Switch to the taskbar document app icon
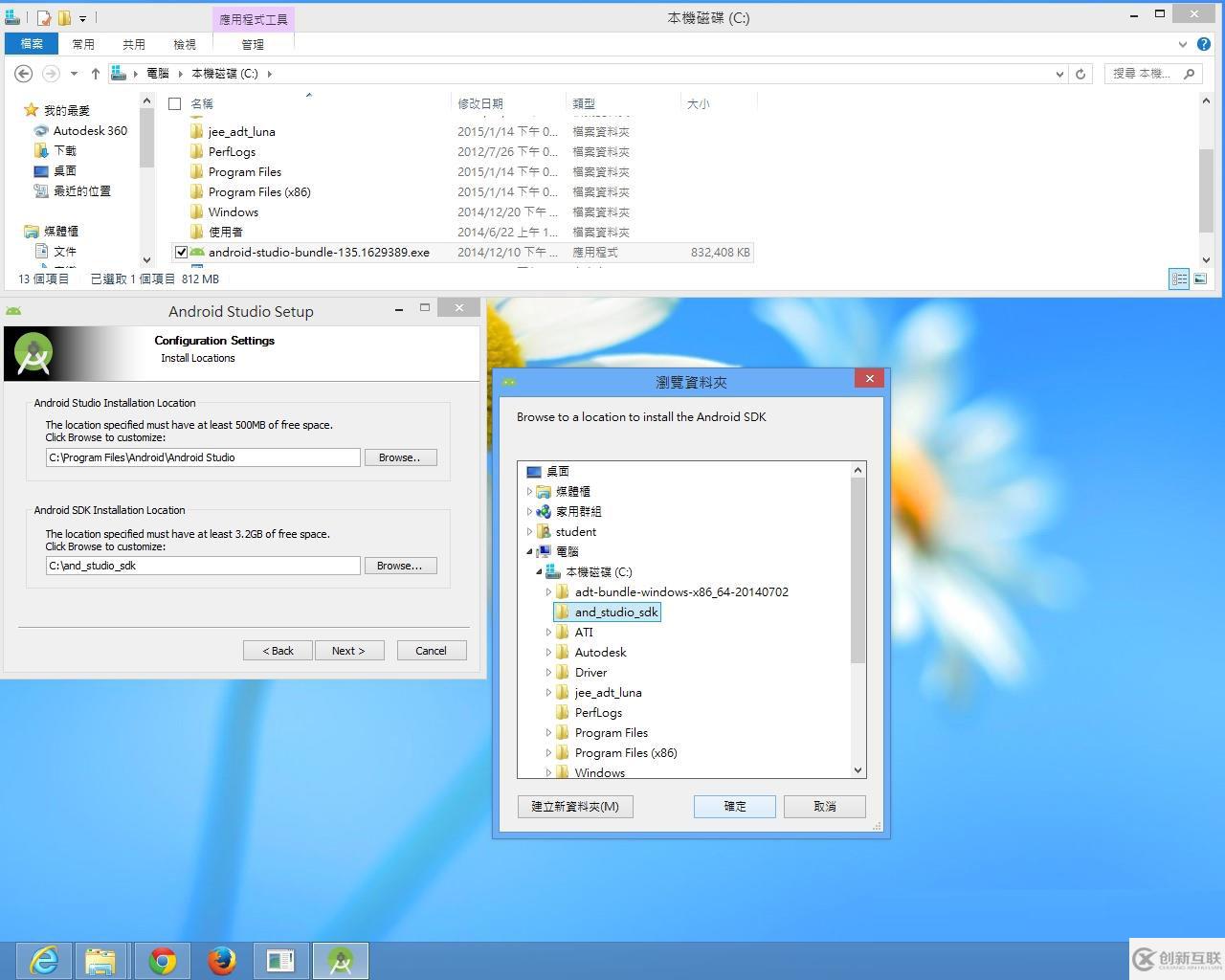1225x980 pixels. tap(281, 960)
